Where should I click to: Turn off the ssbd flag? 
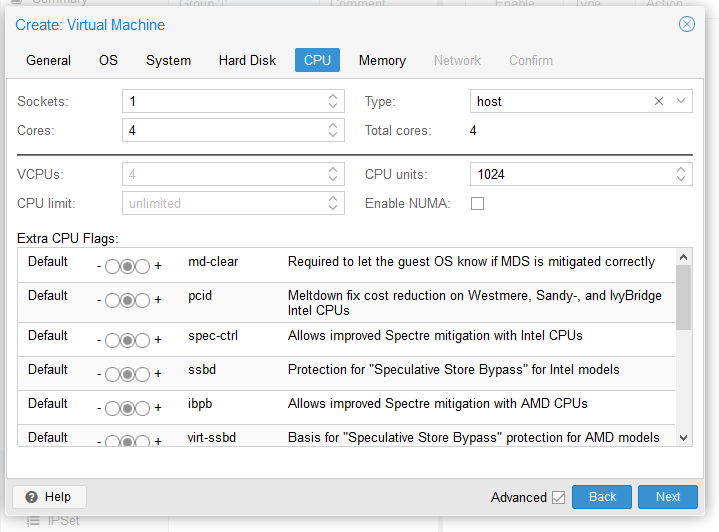(112, 374)
